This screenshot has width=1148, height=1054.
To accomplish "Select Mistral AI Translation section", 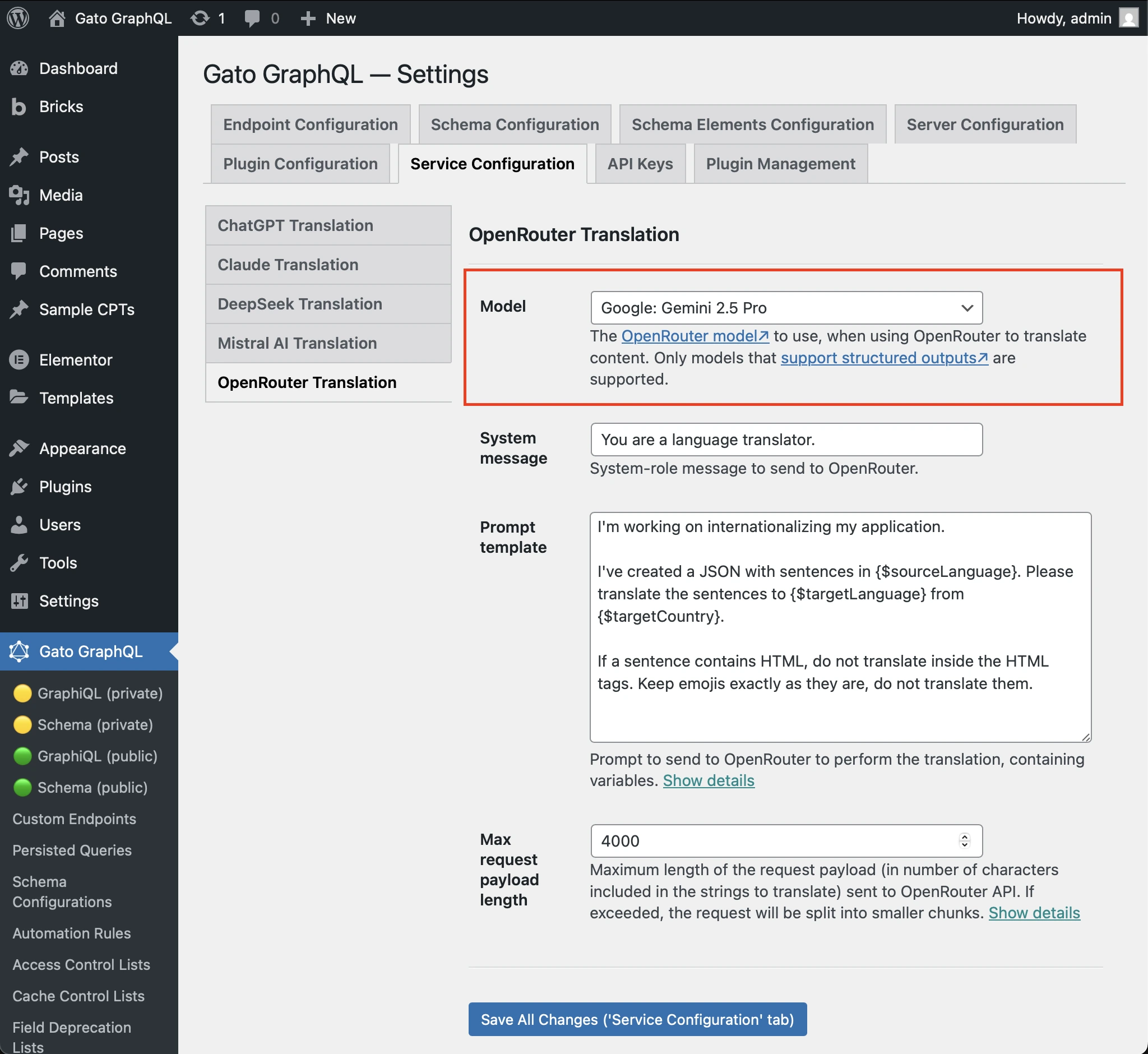I will 328,343.
